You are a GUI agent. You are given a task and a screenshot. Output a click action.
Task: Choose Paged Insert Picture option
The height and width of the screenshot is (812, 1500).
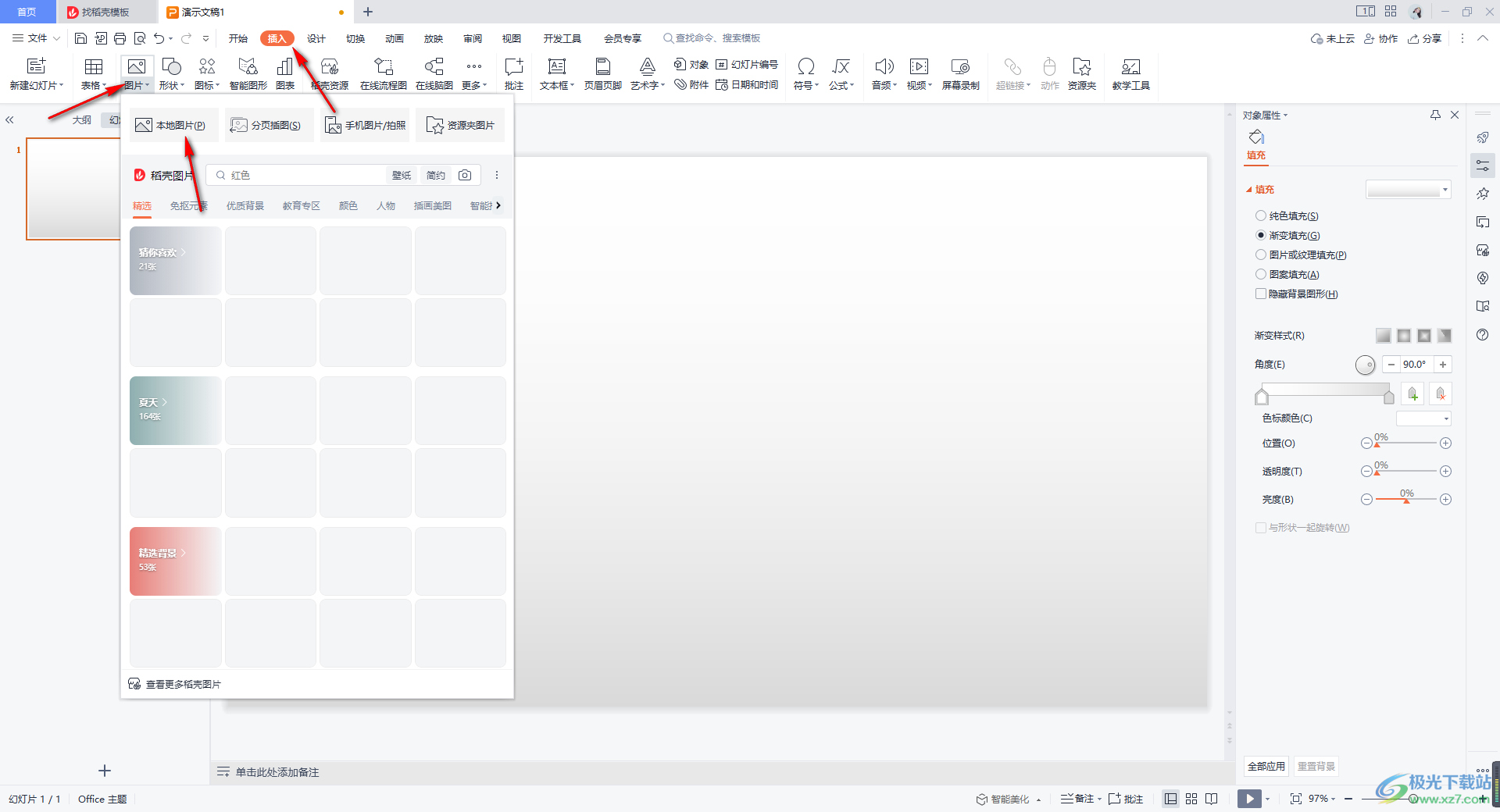[269, 125]
